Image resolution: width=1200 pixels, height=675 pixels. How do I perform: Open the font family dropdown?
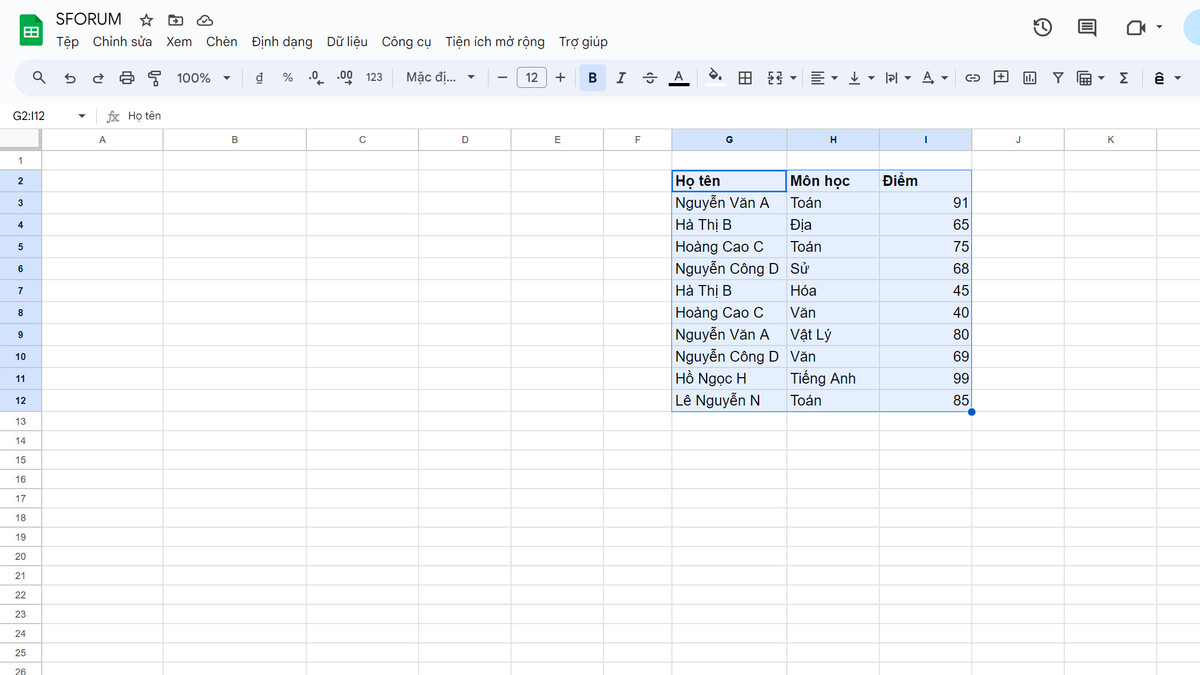coord(441,78)
